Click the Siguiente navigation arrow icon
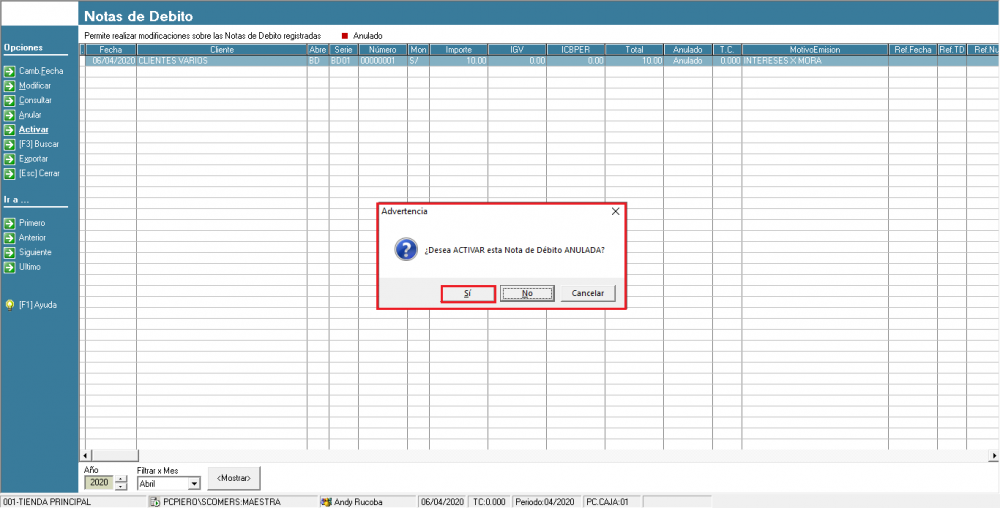 pyautogui.click(x=9, y=252)
